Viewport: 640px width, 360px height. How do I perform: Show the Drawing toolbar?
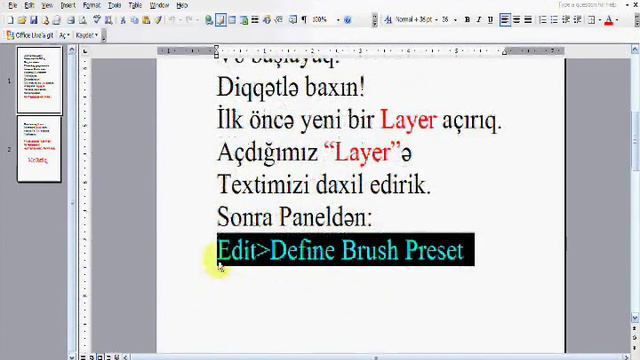[267, 20]
